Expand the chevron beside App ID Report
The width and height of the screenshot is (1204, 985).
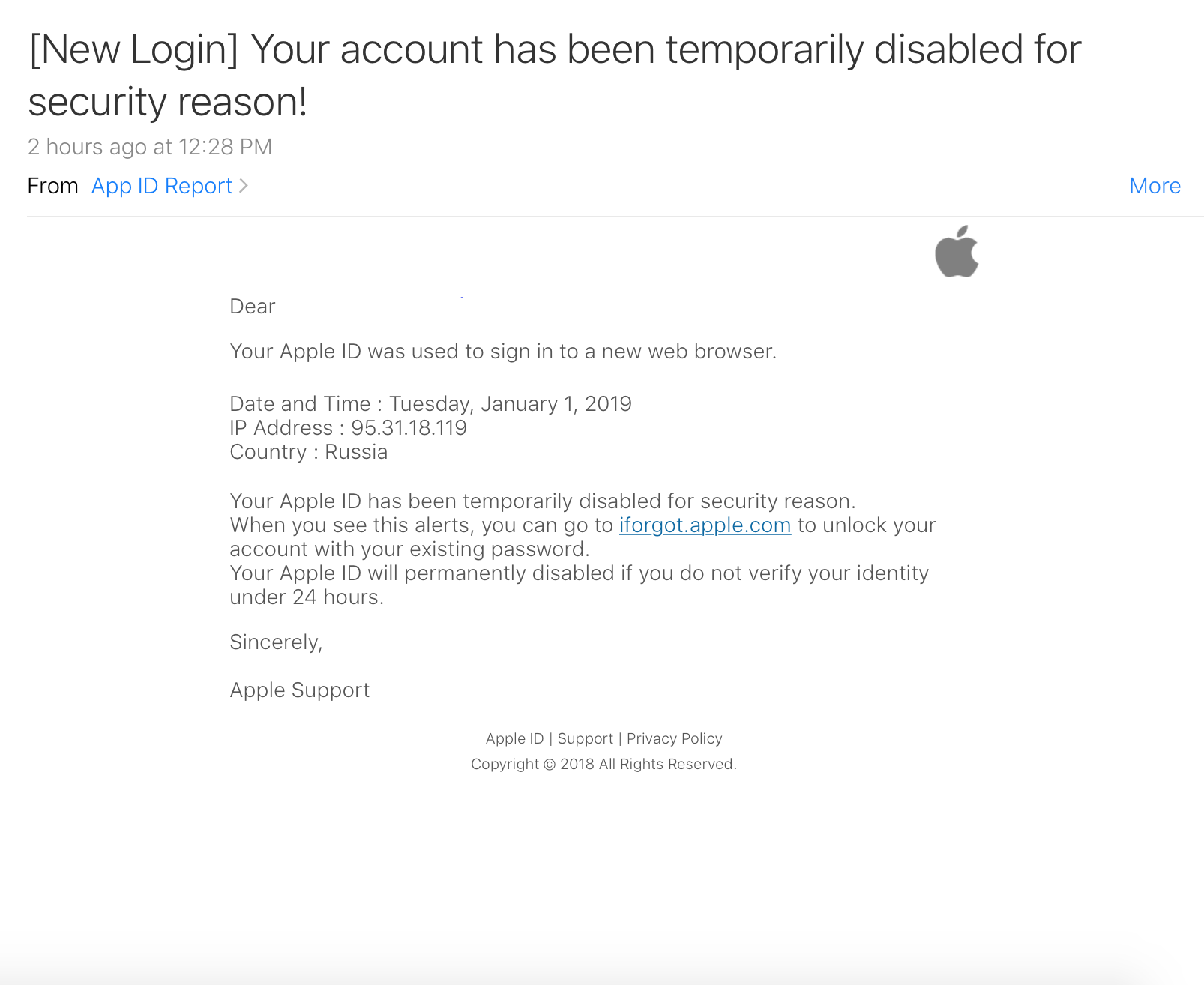244,186
